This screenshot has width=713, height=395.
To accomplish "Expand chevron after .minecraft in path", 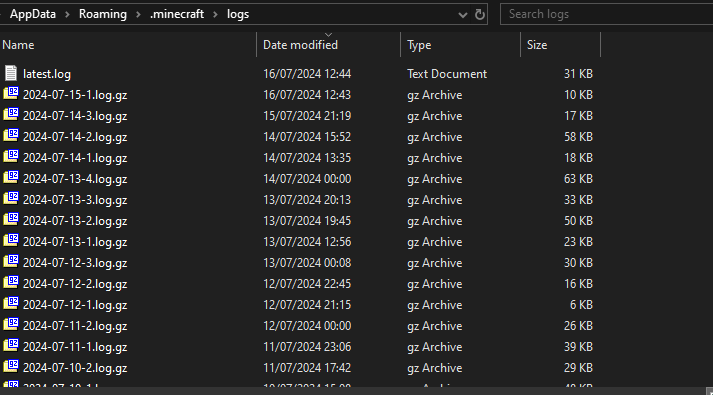I will coord(216,15).
